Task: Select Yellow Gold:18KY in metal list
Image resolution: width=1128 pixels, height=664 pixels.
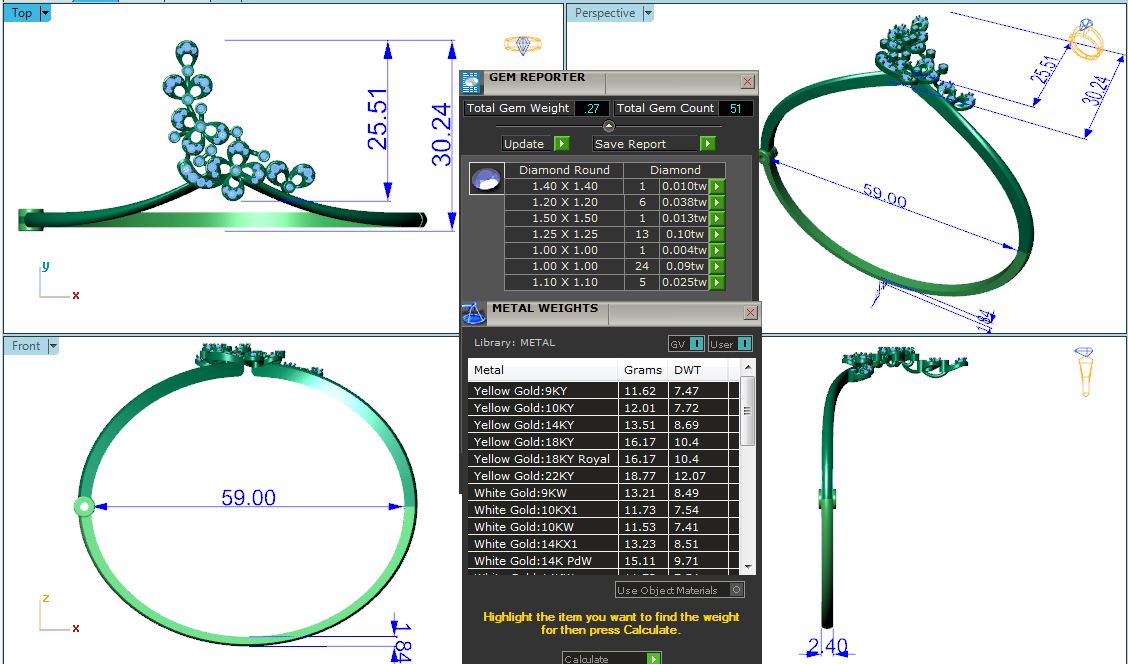Action: point(542,442)
